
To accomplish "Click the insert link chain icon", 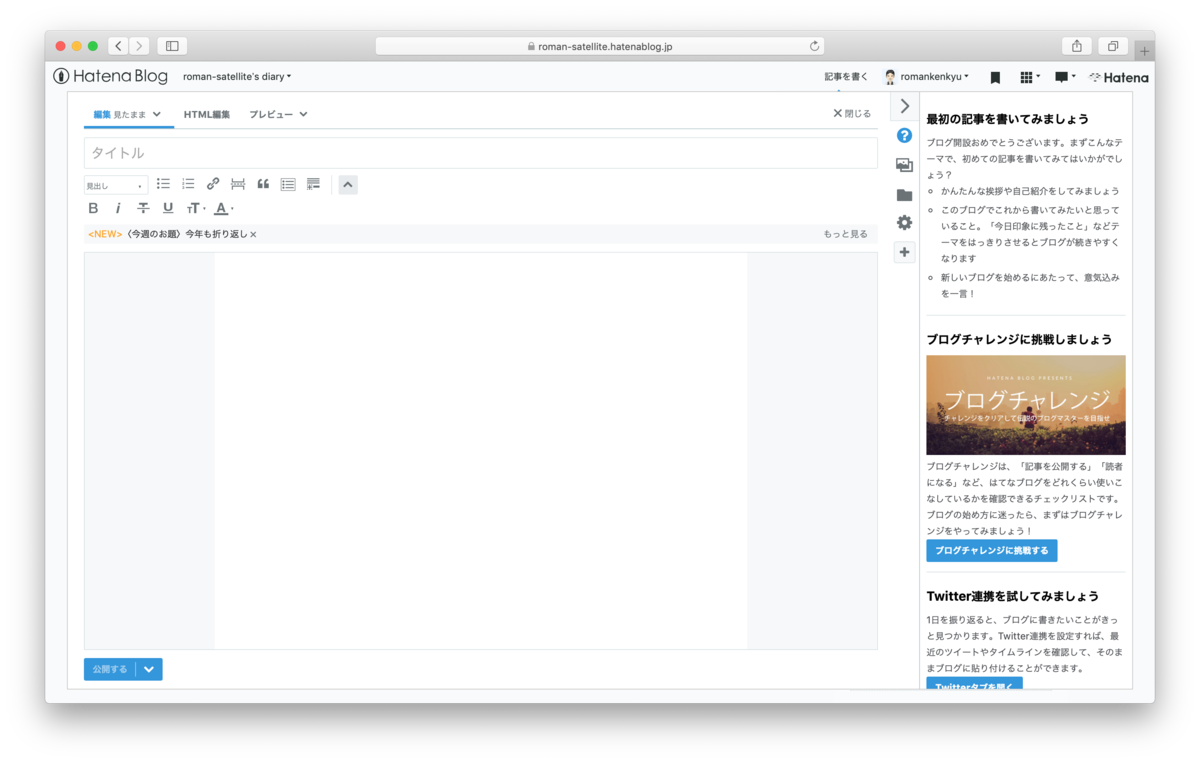I will pos(213,184).
